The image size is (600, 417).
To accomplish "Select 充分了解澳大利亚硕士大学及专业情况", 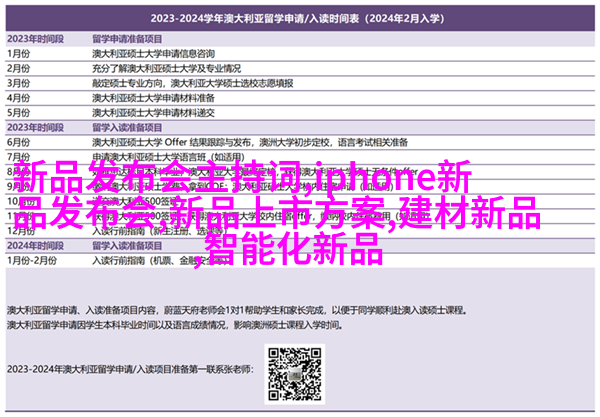I will (x=166, y=68).
